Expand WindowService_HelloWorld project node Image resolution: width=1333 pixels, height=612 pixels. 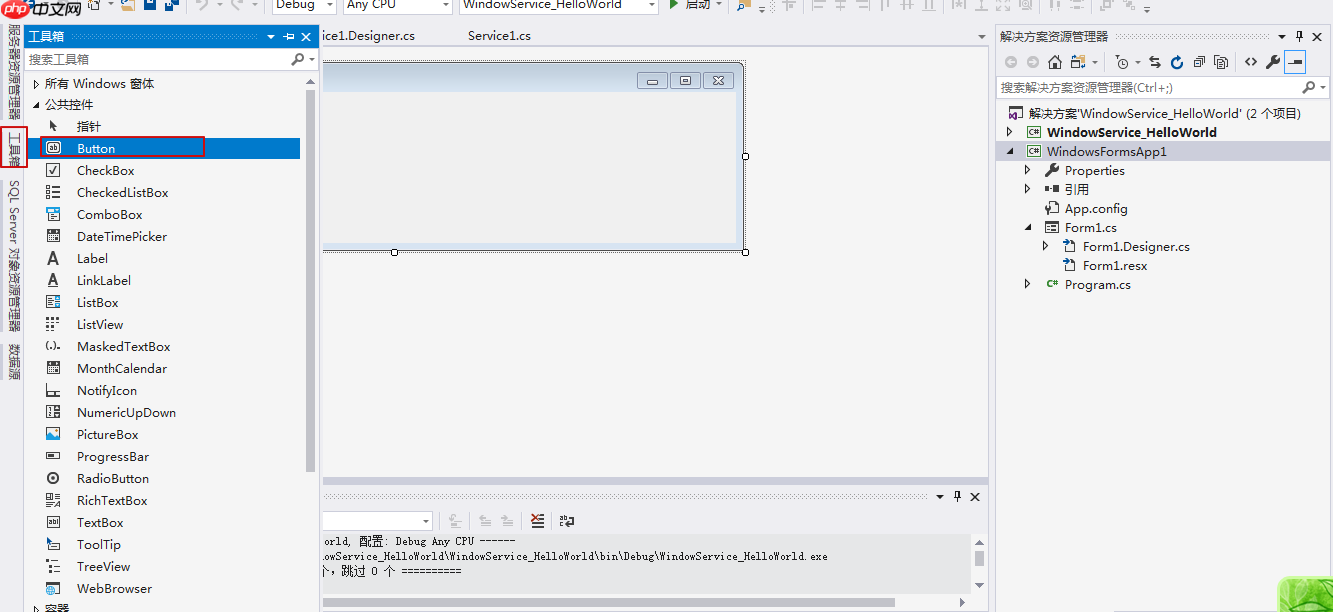(1009, 132)
